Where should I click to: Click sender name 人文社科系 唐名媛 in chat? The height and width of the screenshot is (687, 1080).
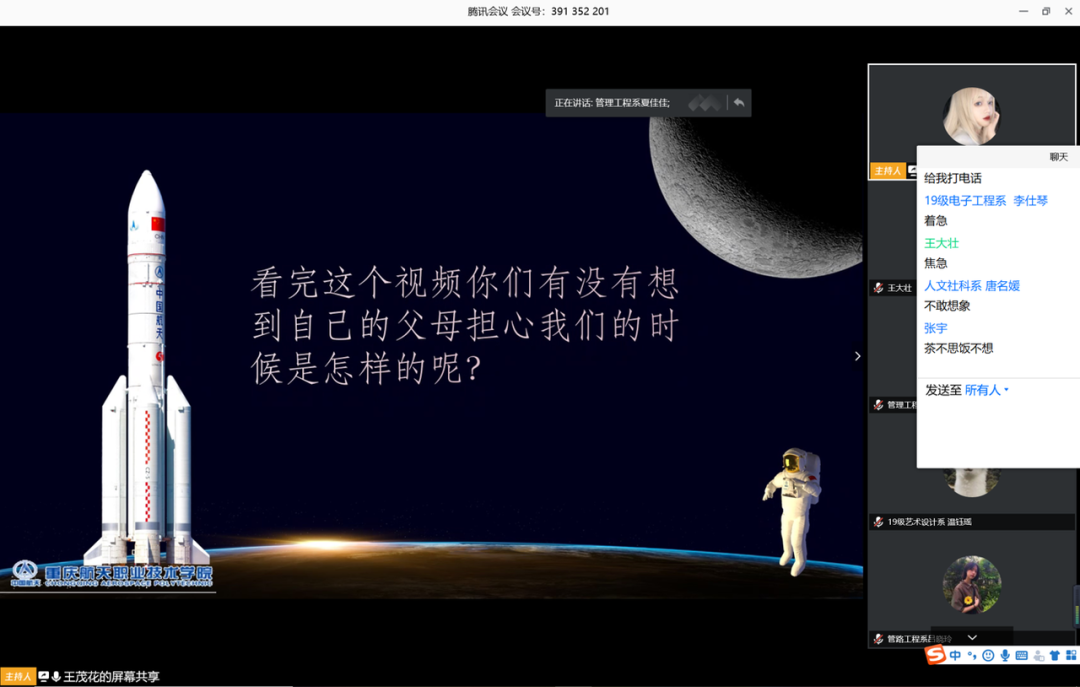(x=972, y=285)
